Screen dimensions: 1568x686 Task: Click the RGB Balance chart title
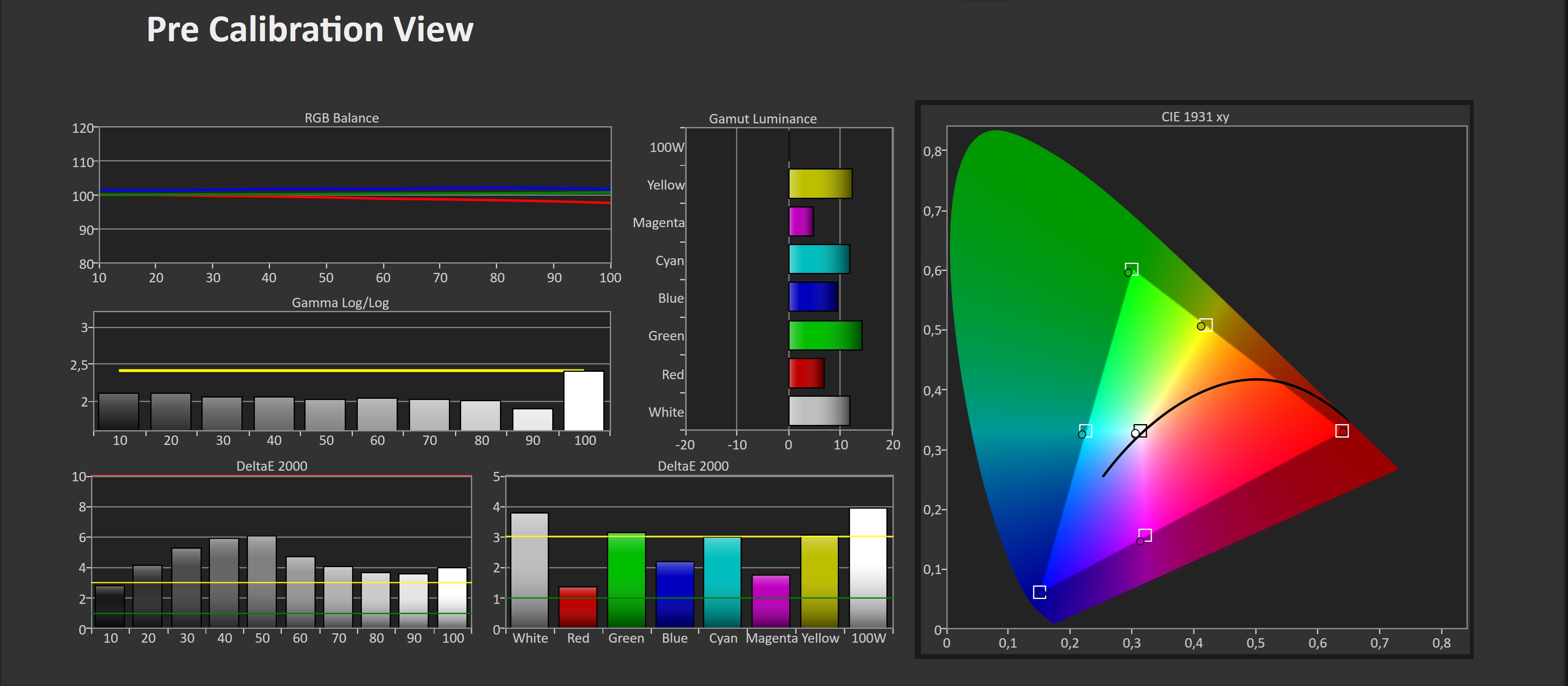[341, 118]
